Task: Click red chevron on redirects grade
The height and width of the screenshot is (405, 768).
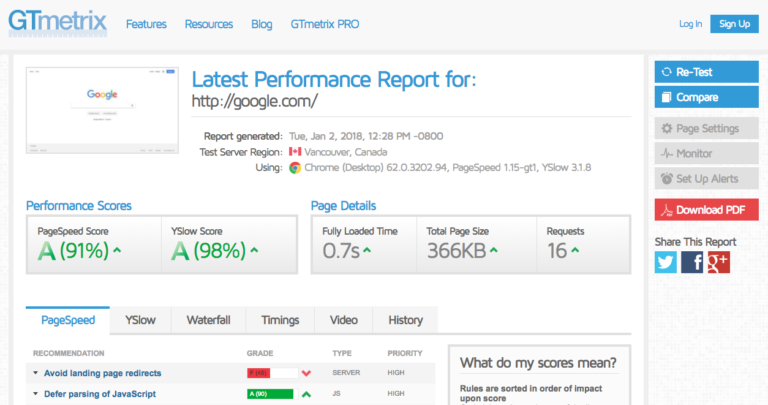Action: 306,373
